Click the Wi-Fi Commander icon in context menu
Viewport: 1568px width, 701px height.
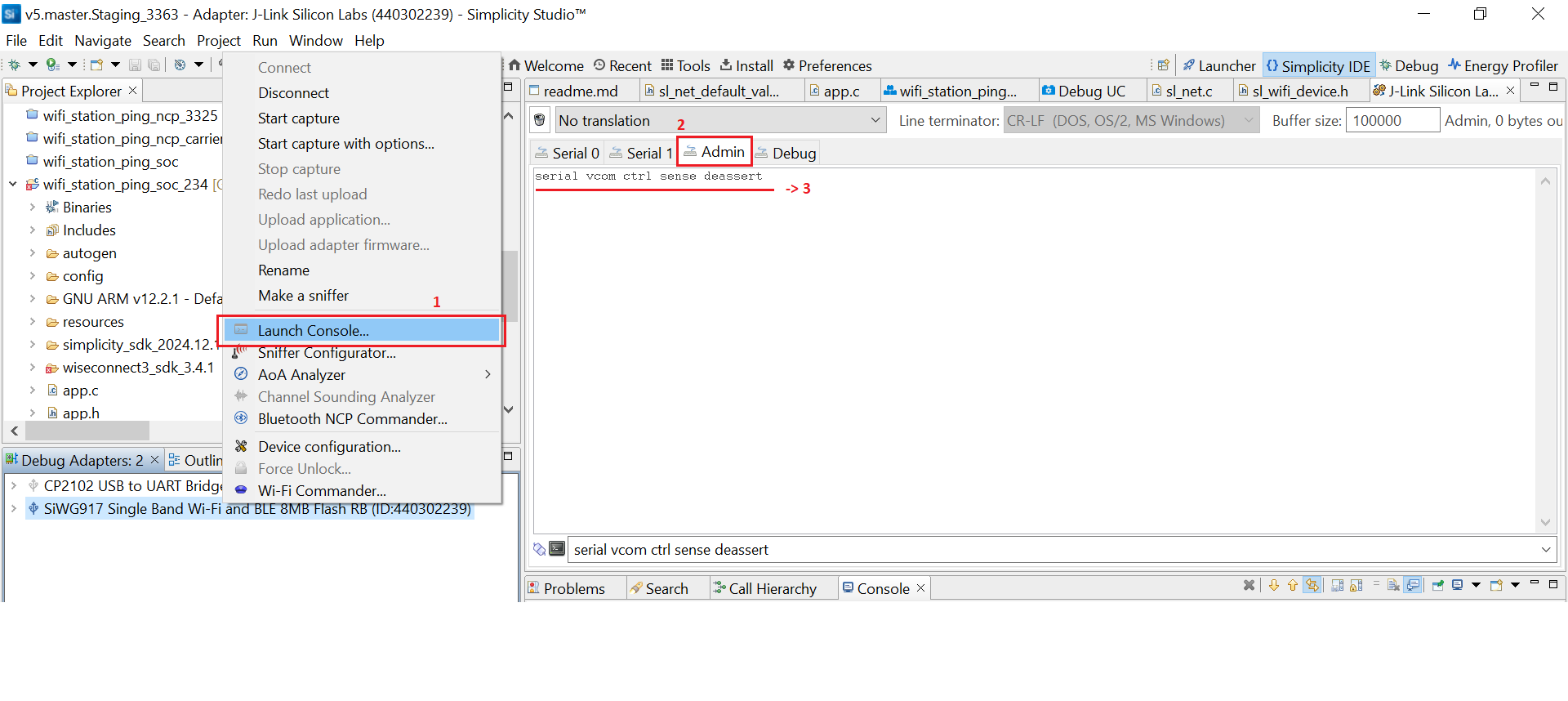click(x=241, y=490)
